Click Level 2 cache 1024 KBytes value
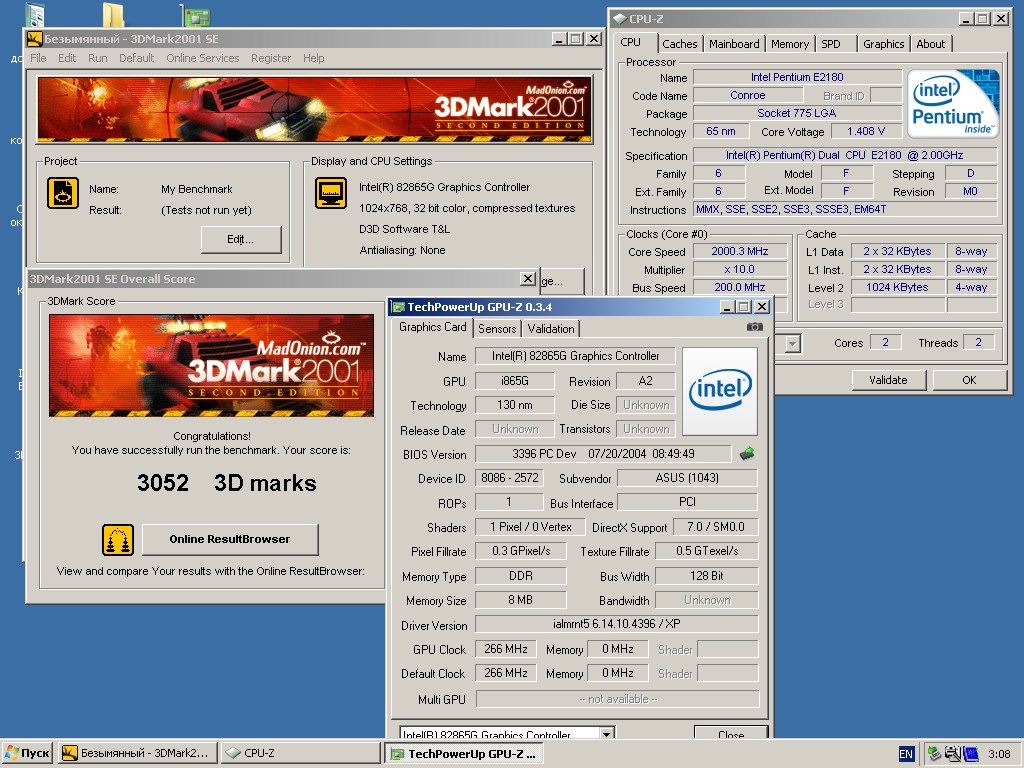This screenshot has height=768, width=1024. [x=897, y=287]
